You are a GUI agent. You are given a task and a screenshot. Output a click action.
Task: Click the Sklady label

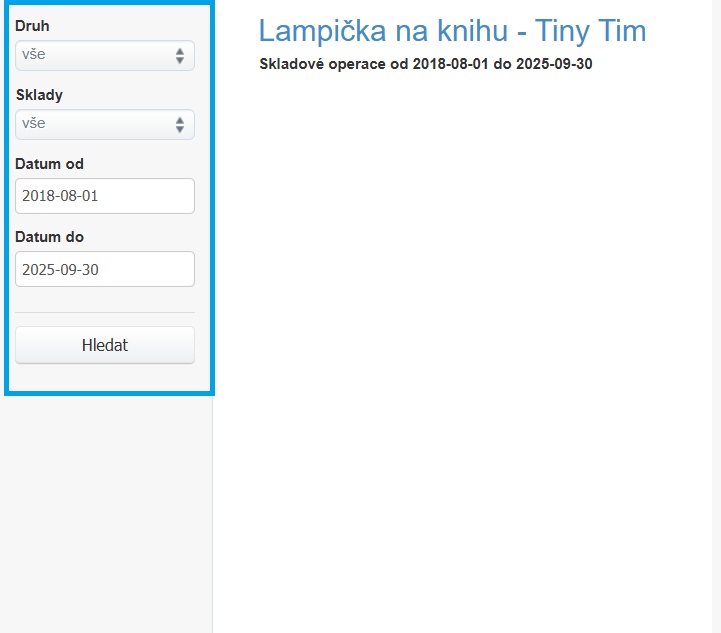click(39, 95)
